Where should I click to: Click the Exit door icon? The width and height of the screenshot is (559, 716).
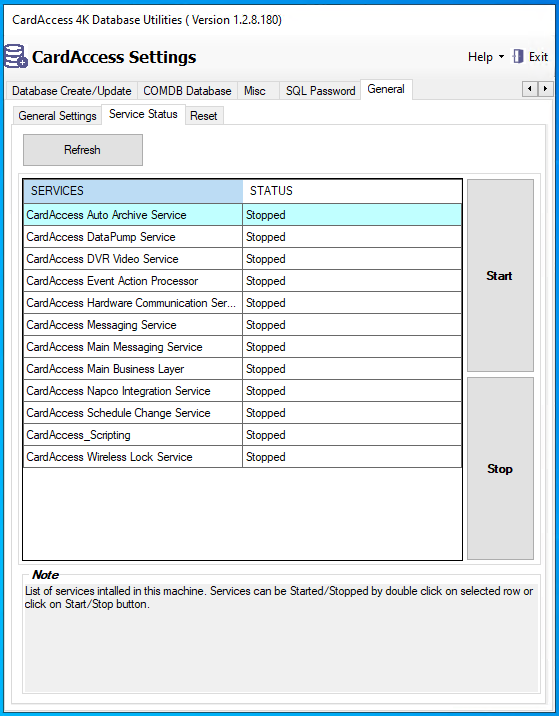(518, 56)
